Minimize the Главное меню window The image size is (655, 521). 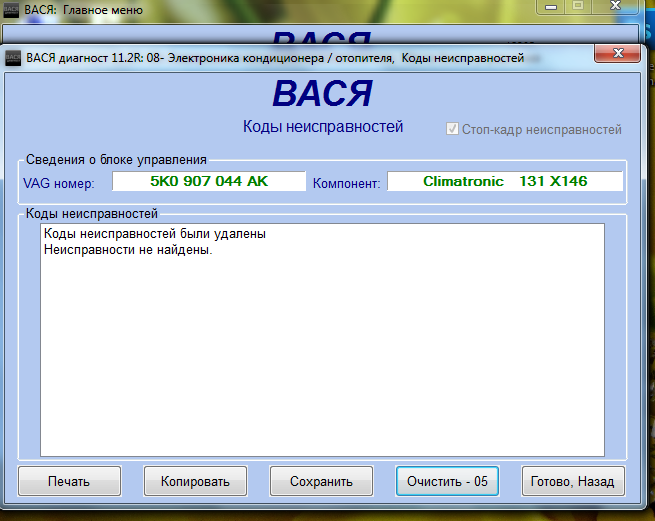click(x=551, y=6)
